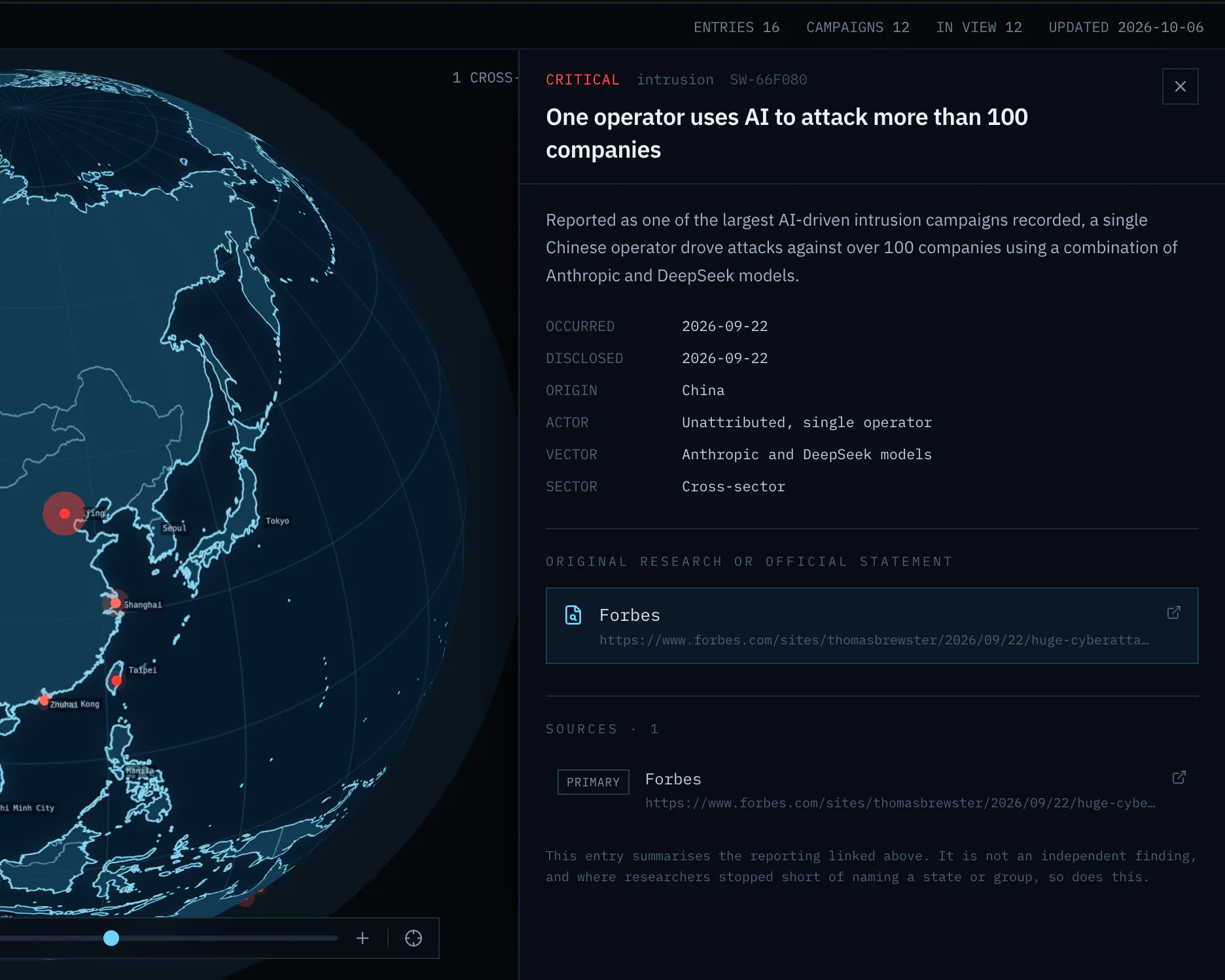The width and height of the screenshot is (1225, 980).
Task: Click the CRITICAL severity label
Action: [583, 80]
